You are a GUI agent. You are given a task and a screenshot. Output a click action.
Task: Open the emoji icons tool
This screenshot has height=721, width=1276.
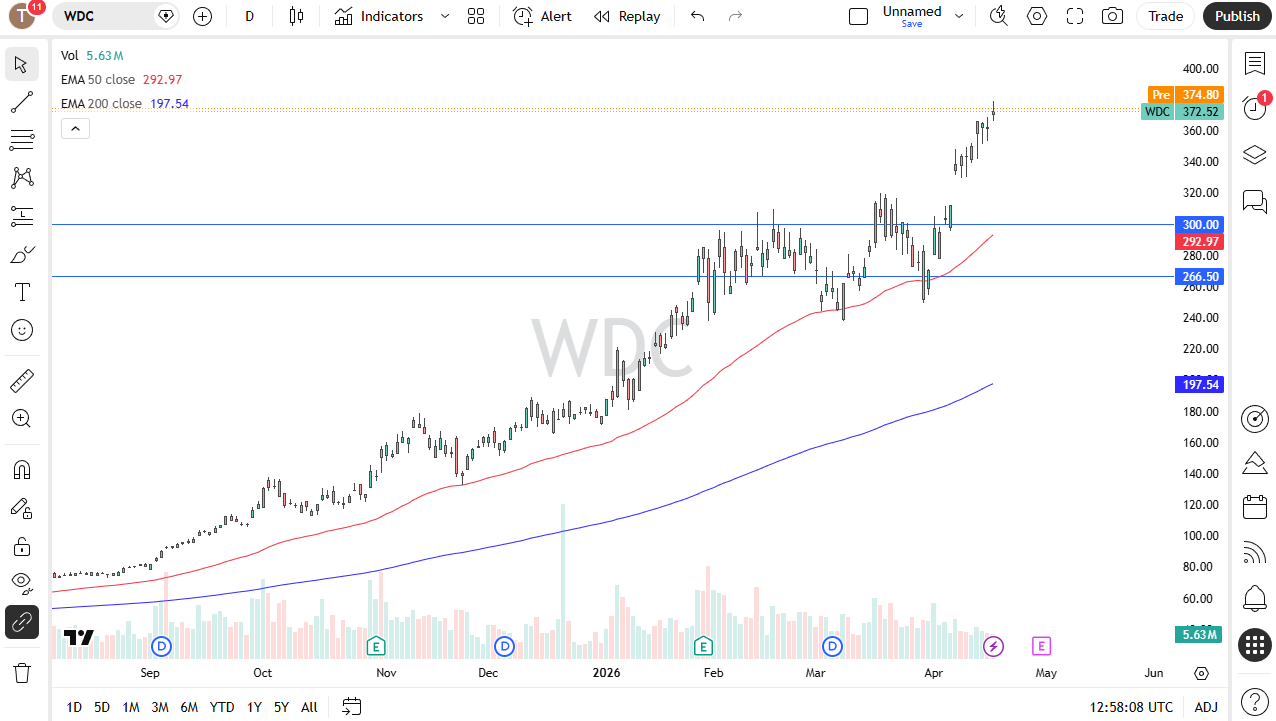point(22,330)
